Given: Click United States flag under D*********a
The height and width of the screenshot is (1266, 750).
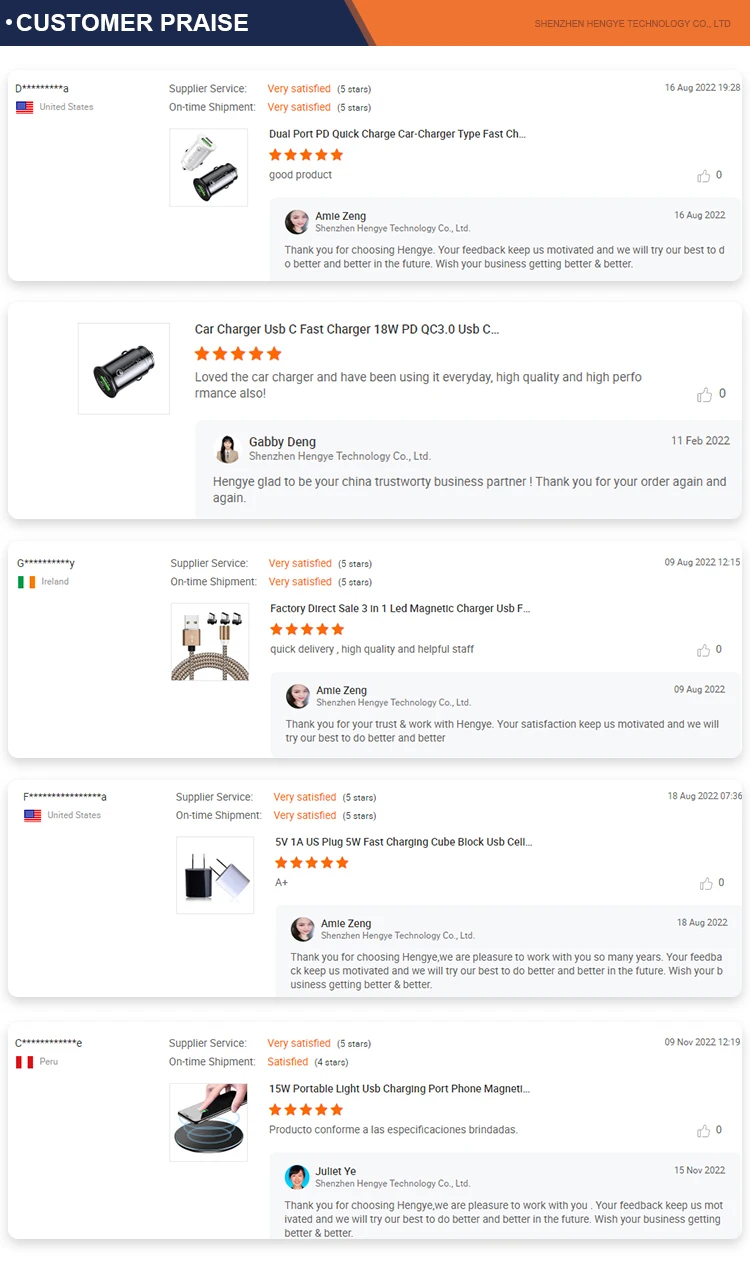Looking at the screenshot, I should pos(25,107).
